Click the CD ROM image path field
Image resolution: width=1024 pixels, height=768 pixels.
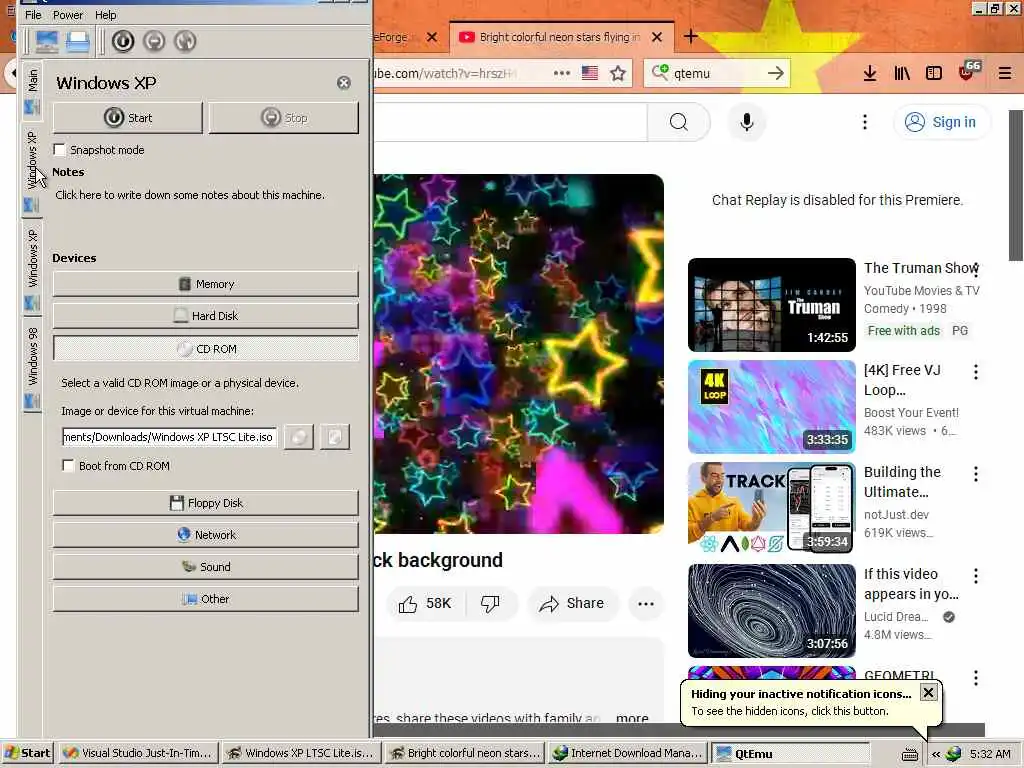pos(169,437)
